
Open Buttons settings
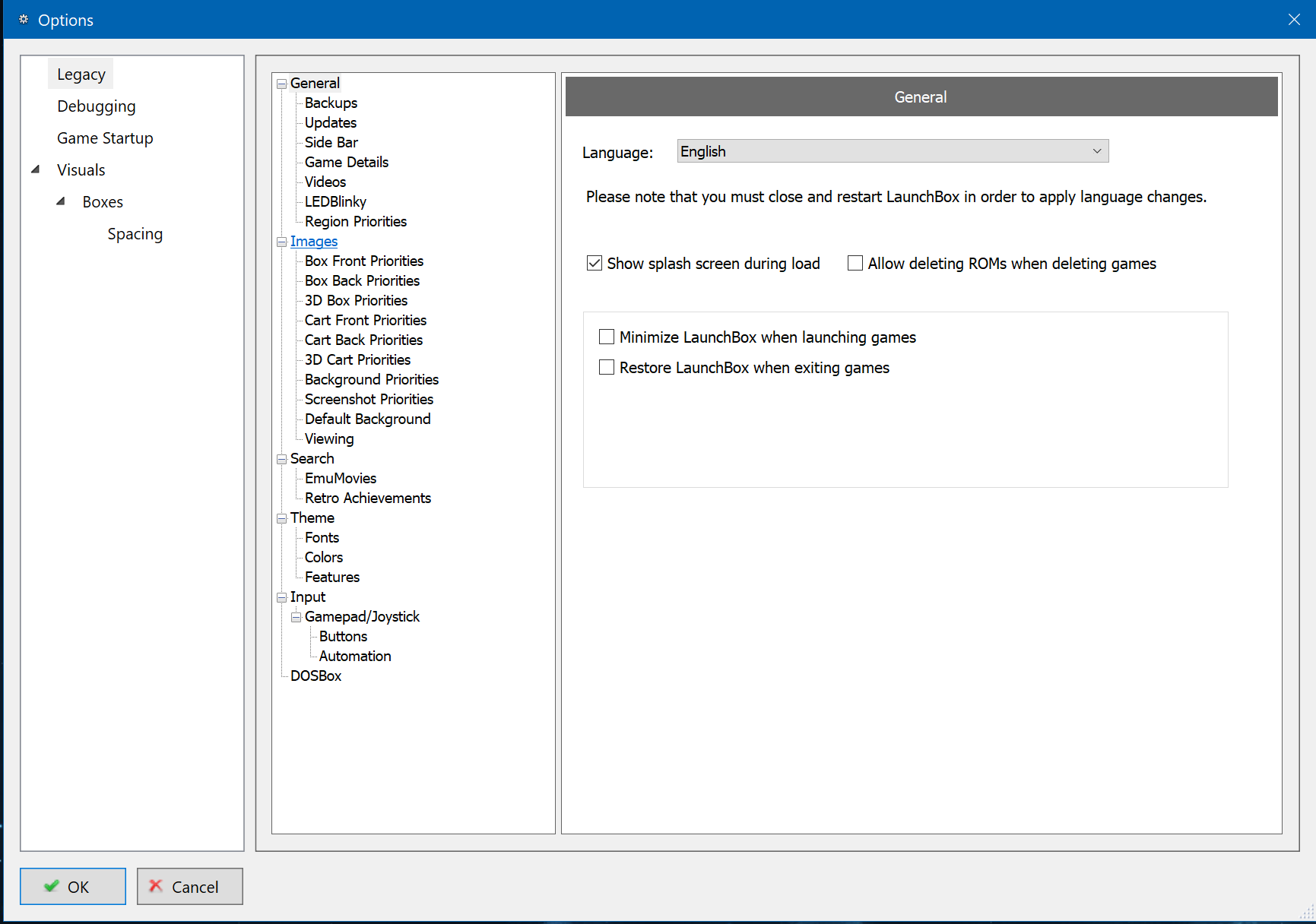(343, 637)
